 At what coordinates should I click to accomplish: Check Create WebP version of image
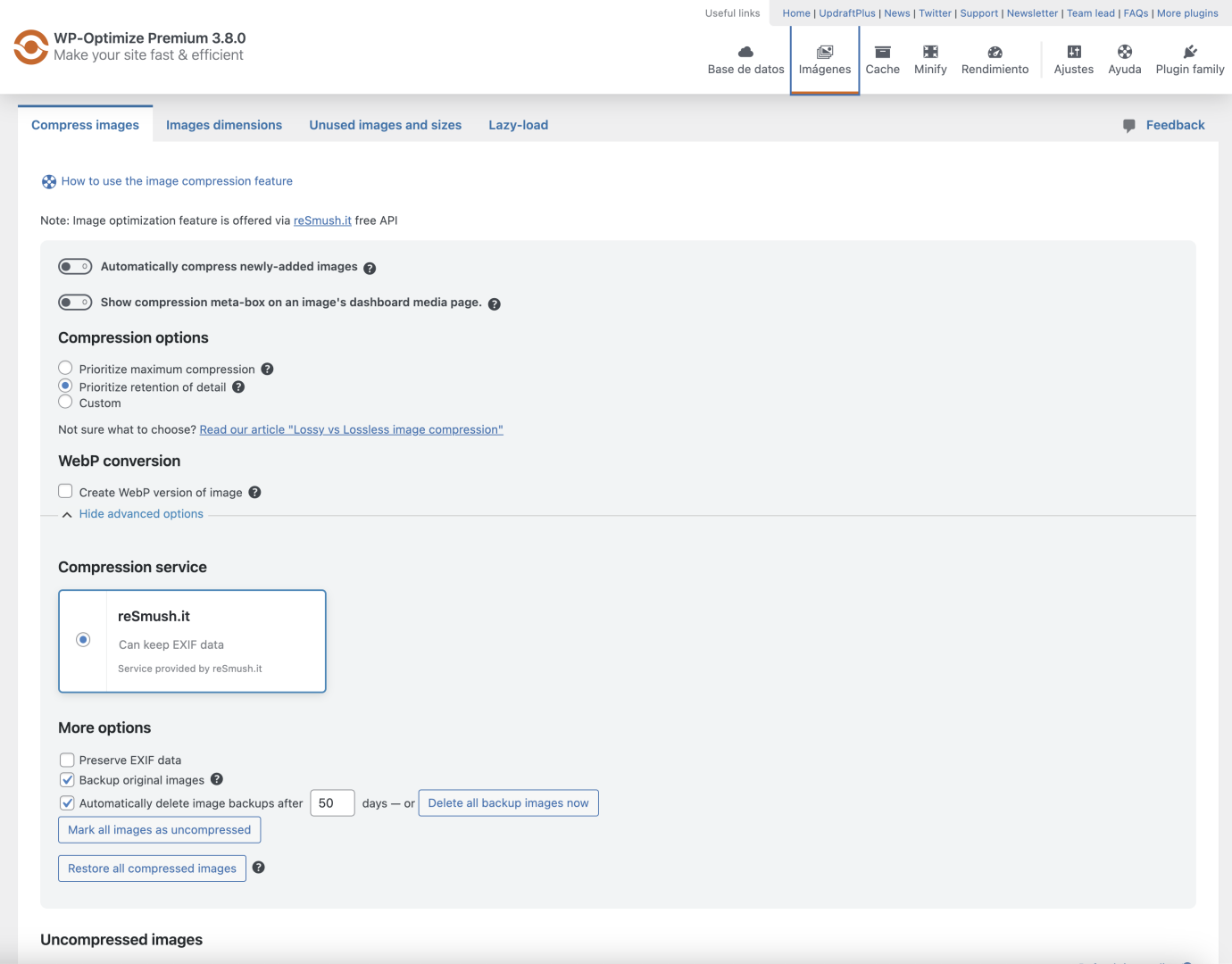[65, 491]
